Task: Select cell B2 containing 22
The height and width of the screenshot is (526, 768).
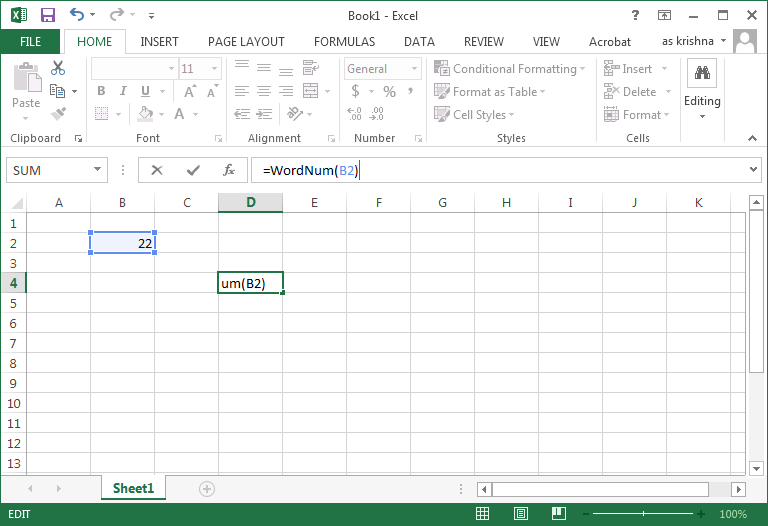Action: coord(122,243)
